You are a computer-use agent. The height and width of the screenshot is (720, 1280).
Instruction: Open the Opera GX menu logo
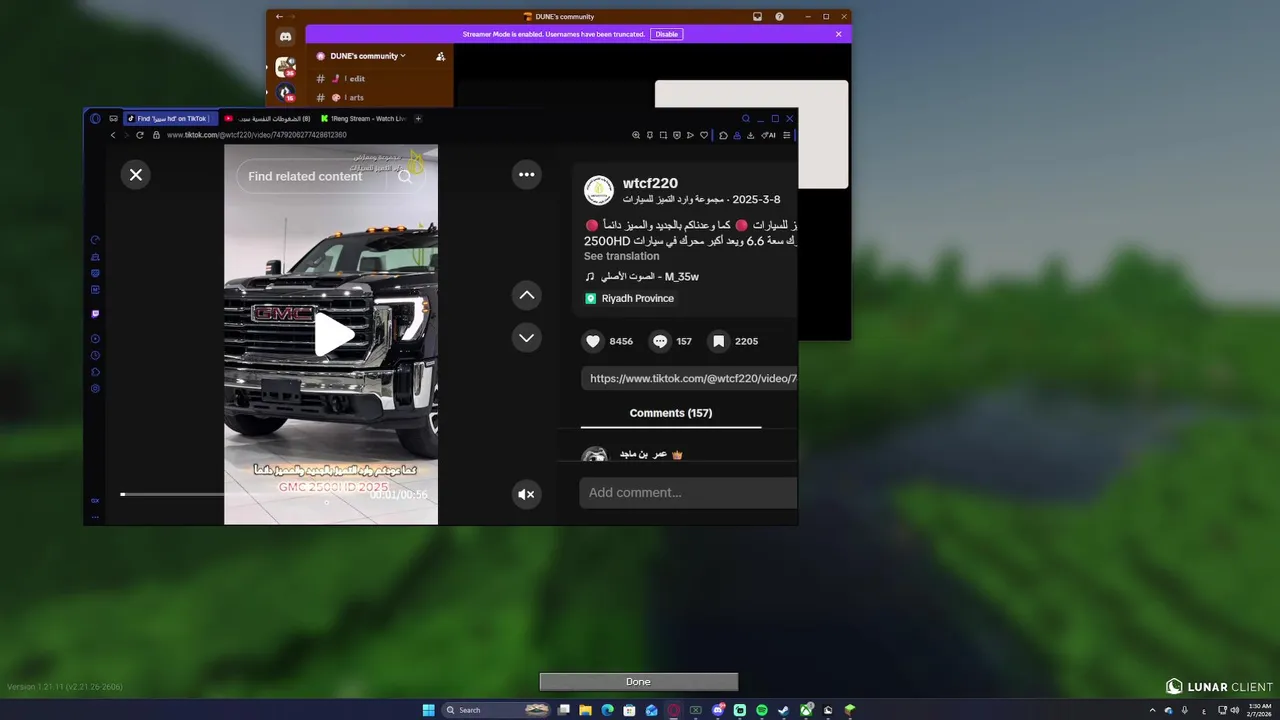(95, 118)
